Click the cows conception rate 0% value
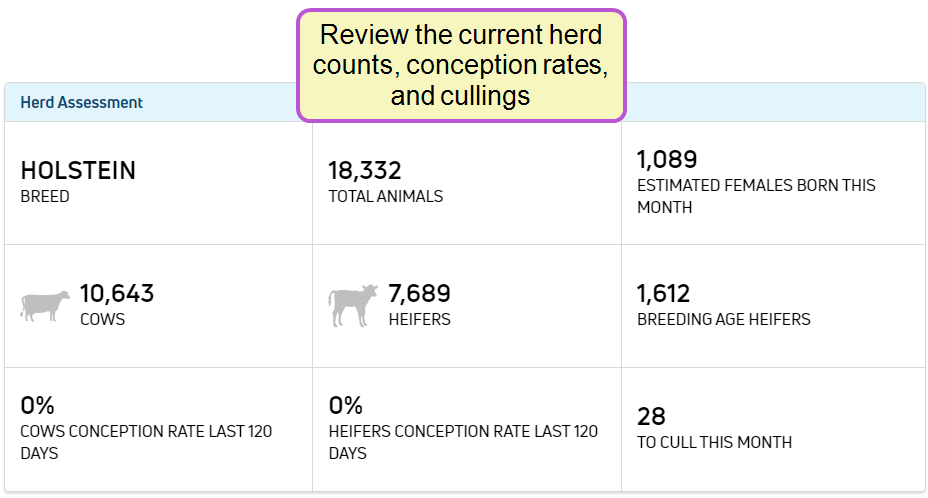Image resolution: width=928 pixels, height=498 pixels. 37,406
